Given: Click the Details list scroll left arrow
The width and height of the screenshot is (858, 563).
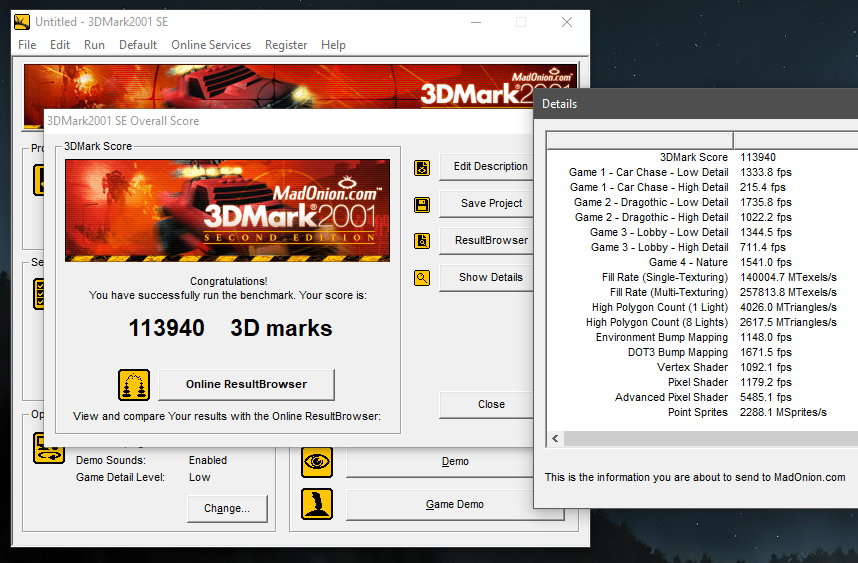Looking at the screenshot, I should tap(555, 438).
